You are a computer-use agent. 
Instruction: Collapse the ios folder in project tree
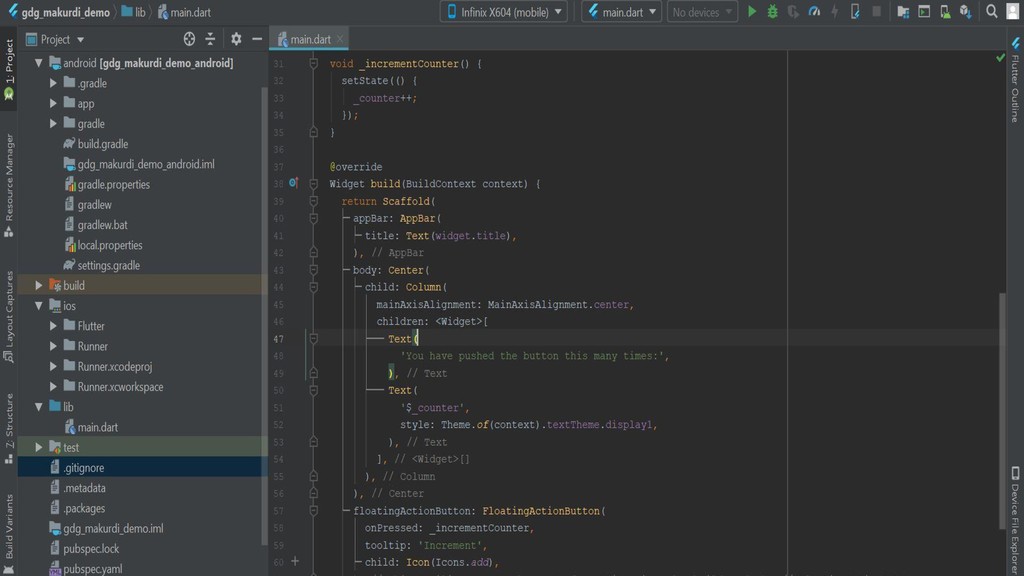(39, 306)
